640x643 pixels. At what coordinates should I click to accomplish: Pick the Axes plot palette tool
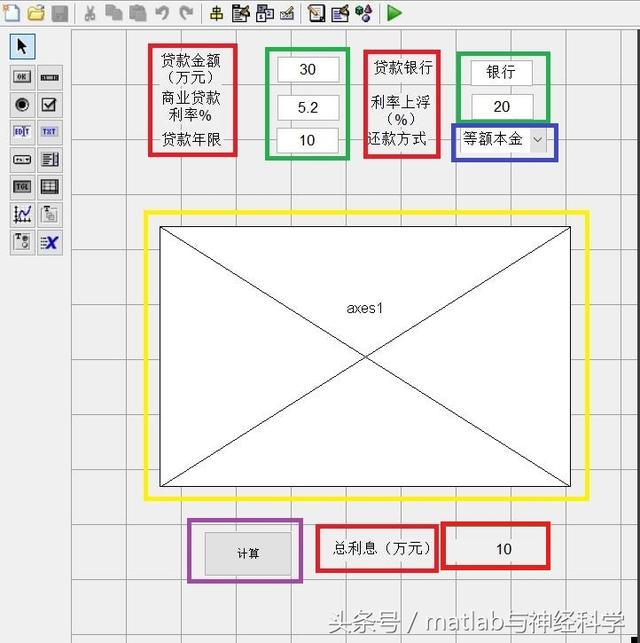click(23, 214)
